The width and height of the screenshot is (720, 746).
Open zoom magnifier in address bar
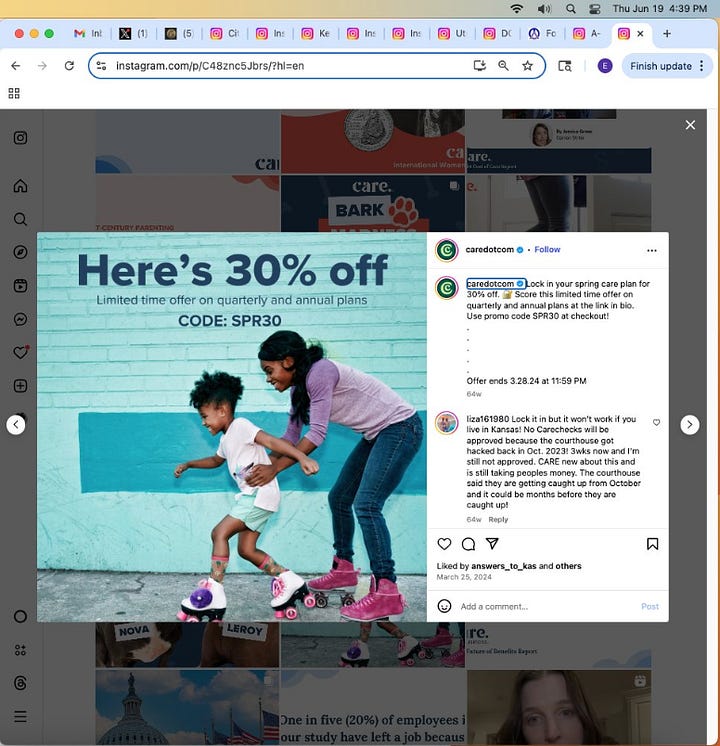(503, 66)
